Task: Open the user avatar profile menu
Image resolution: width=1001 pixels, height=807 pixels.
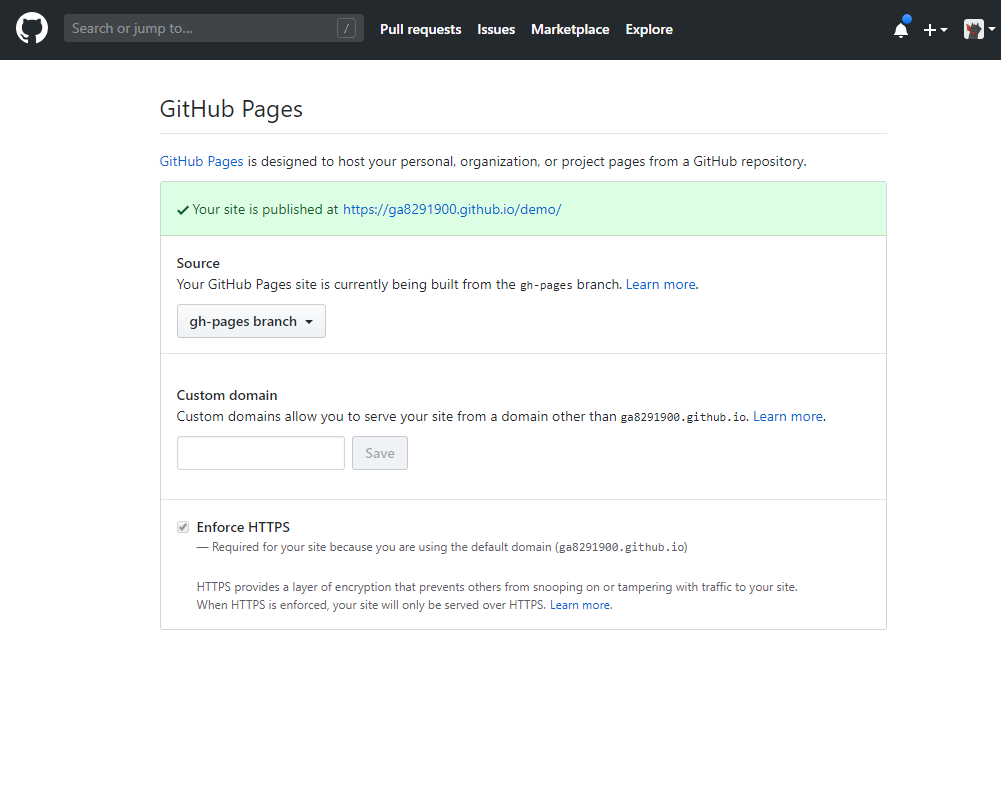Action: (979, 29)
